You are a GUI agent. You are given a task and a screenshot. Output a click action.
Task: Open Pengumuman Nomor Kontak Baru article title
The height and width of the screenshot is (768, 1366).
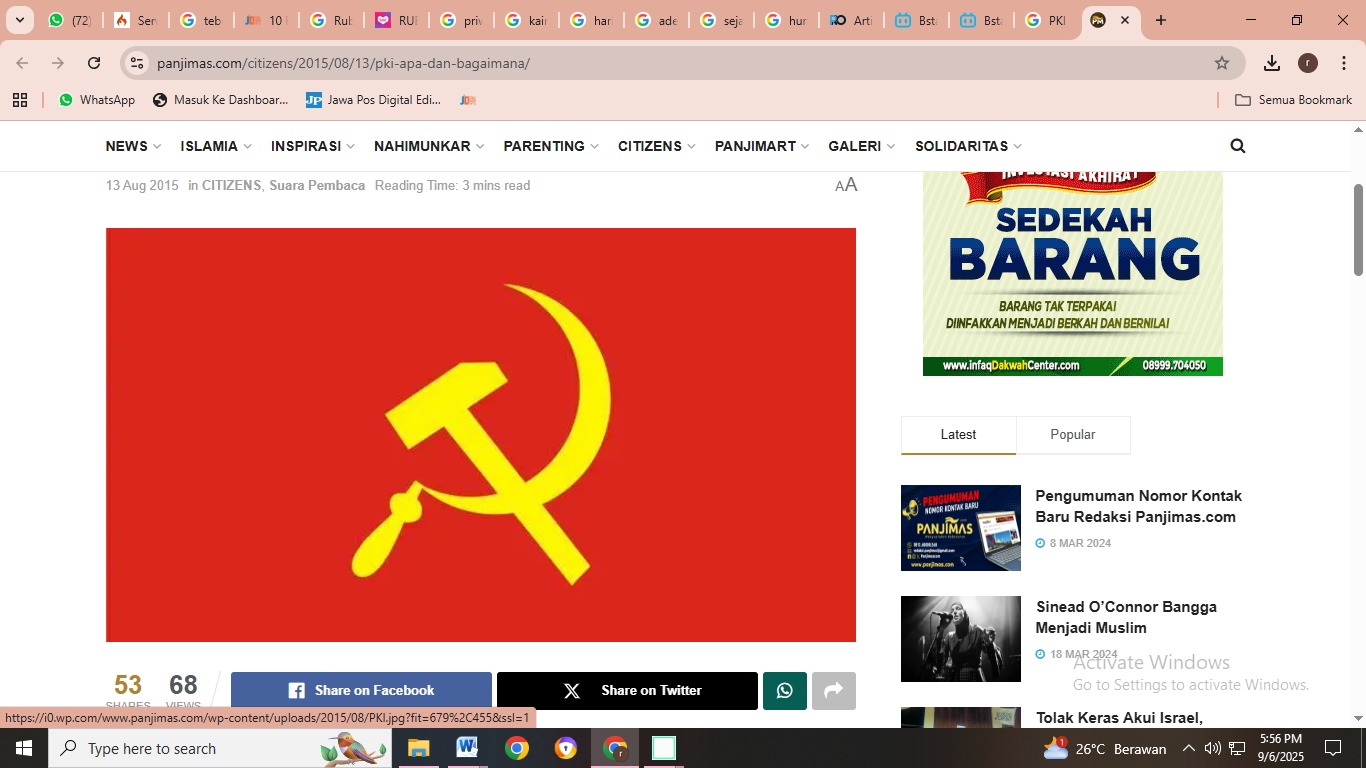click(1138, 506)
